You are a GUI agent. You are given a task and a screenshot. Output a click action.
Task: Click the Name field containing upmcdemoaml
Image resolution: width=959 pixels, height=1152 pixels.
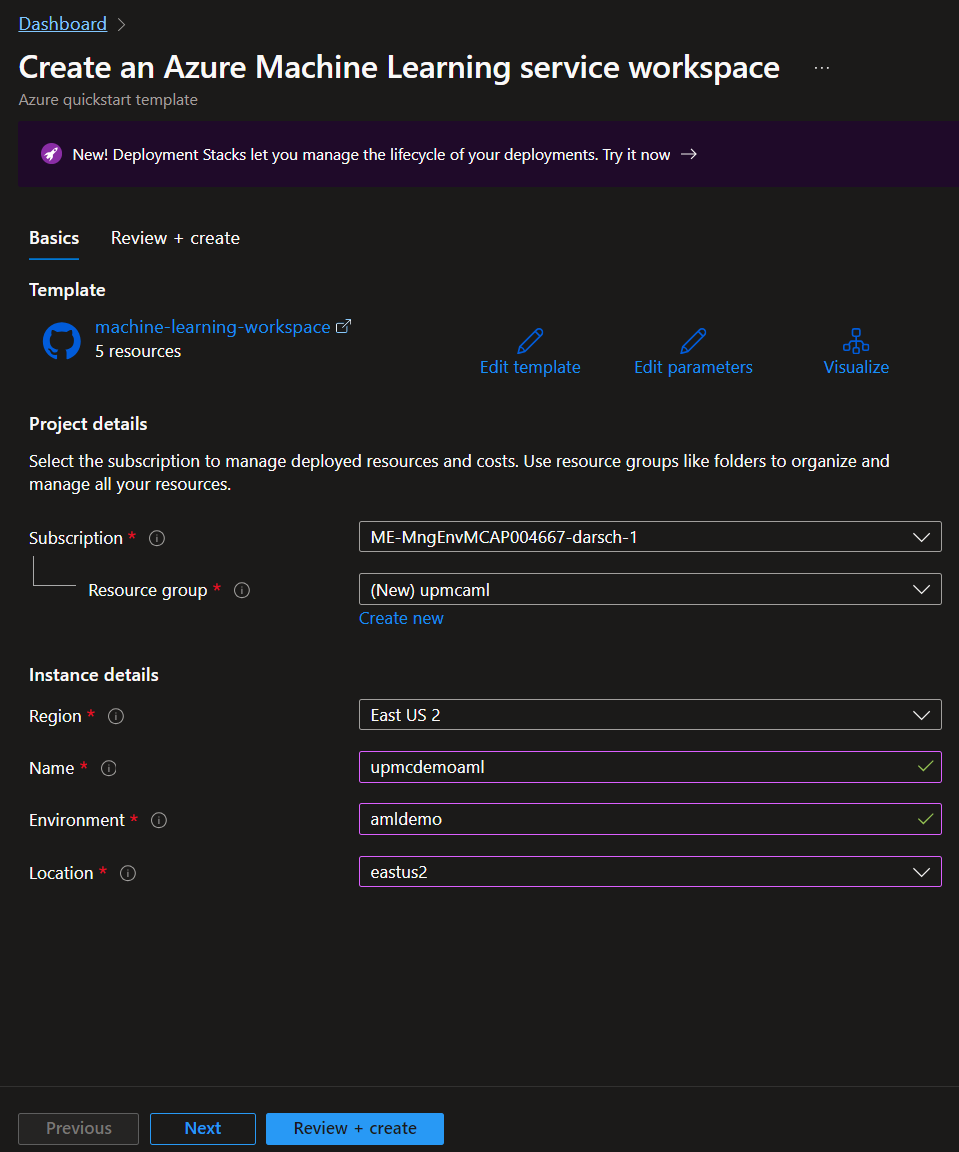click(650, 767)
